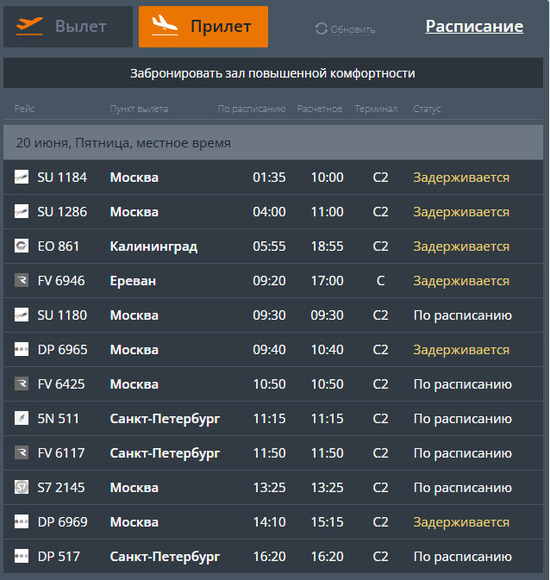Click the Обновить refresh text
This screenshot has width=550, height=580.
(x=352, y=30)
